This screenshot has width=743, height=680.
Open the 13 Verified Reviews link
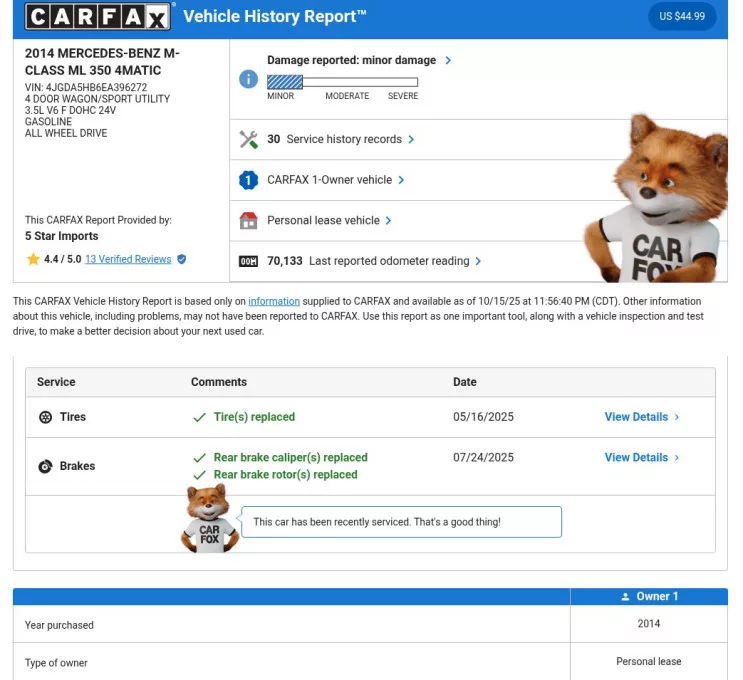[x=128, y=259]
